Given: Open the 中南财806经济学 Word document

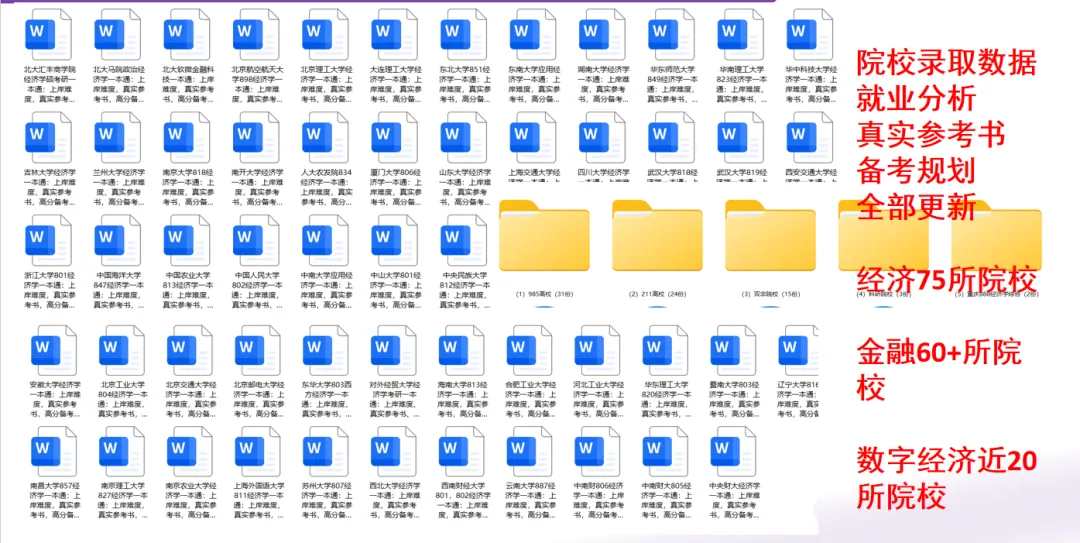Looking at the screenshot, I should (597, 451).
